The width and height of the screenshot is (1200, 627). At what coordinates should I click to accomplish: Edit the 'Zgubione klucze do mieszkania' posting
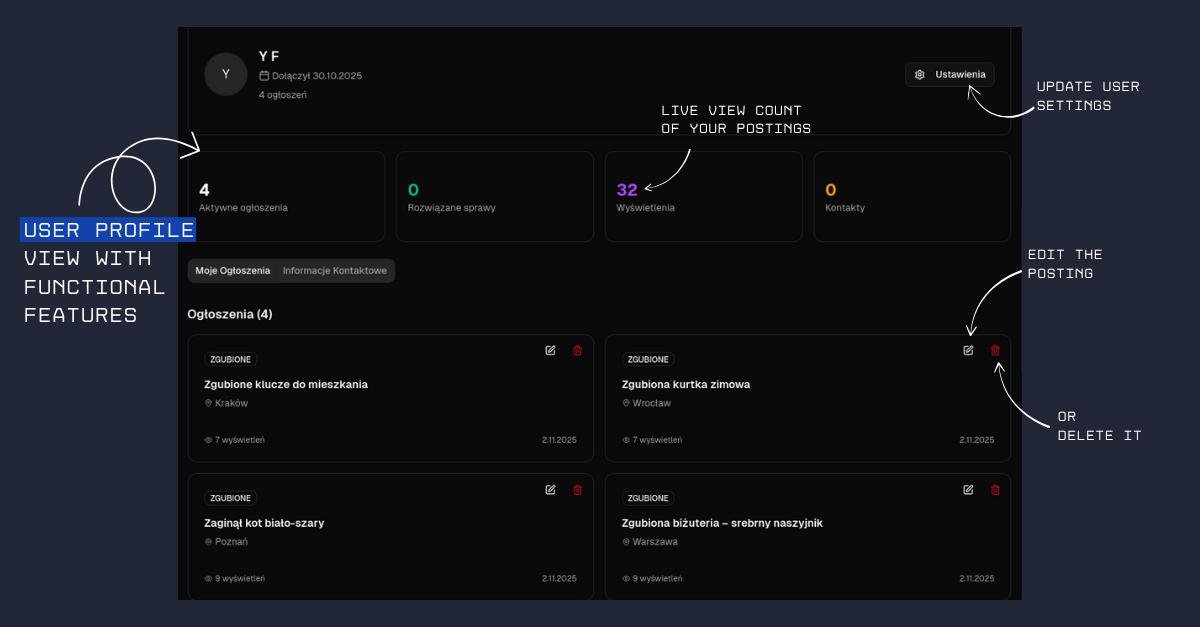coord(550,350)
